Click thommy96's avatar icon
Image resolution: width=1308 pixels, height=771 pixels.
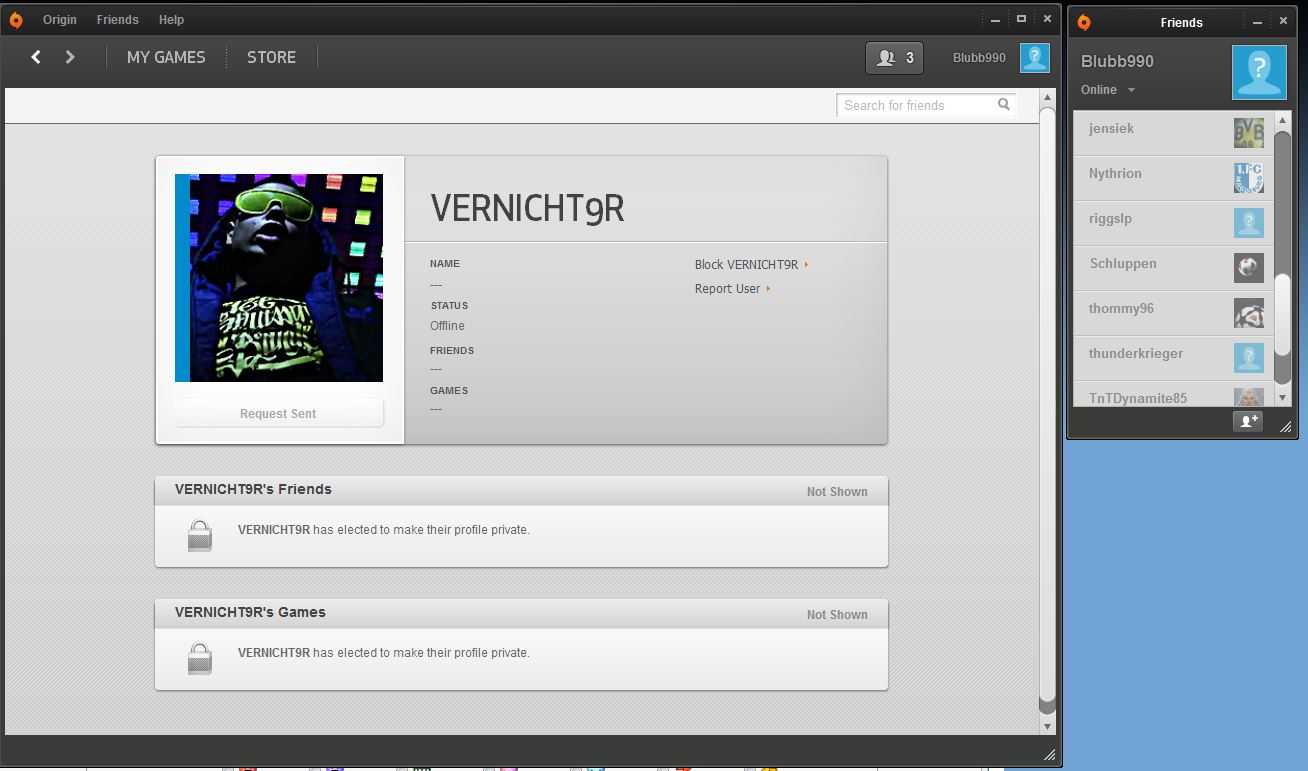(x=1249, y=313)
